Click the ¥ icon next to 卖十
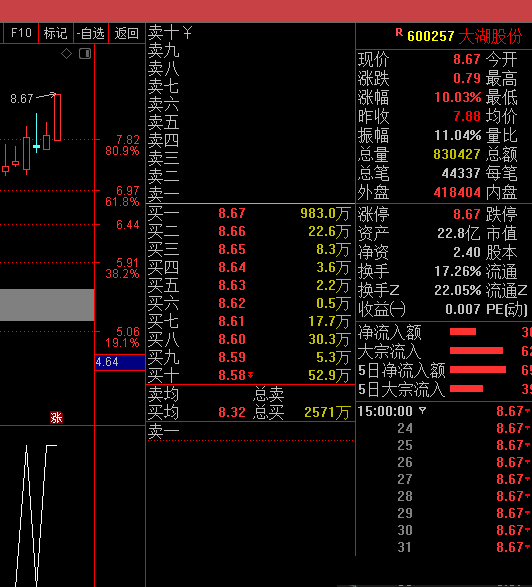The image size is (532, 587). [187, 33]
